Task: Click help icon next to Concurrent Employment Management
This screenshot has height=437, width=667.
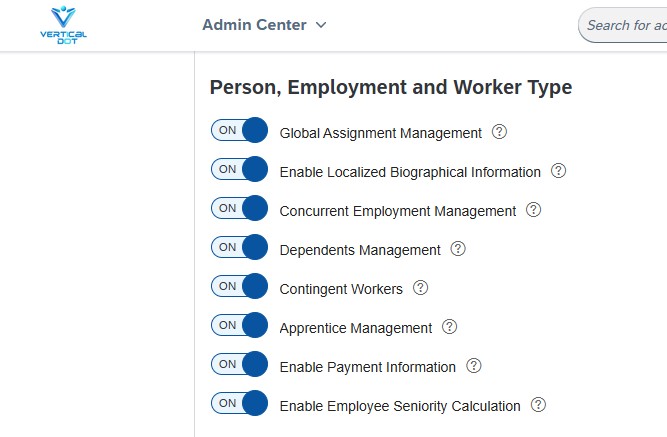Action: pyautogui.click(x=533, y=210)
